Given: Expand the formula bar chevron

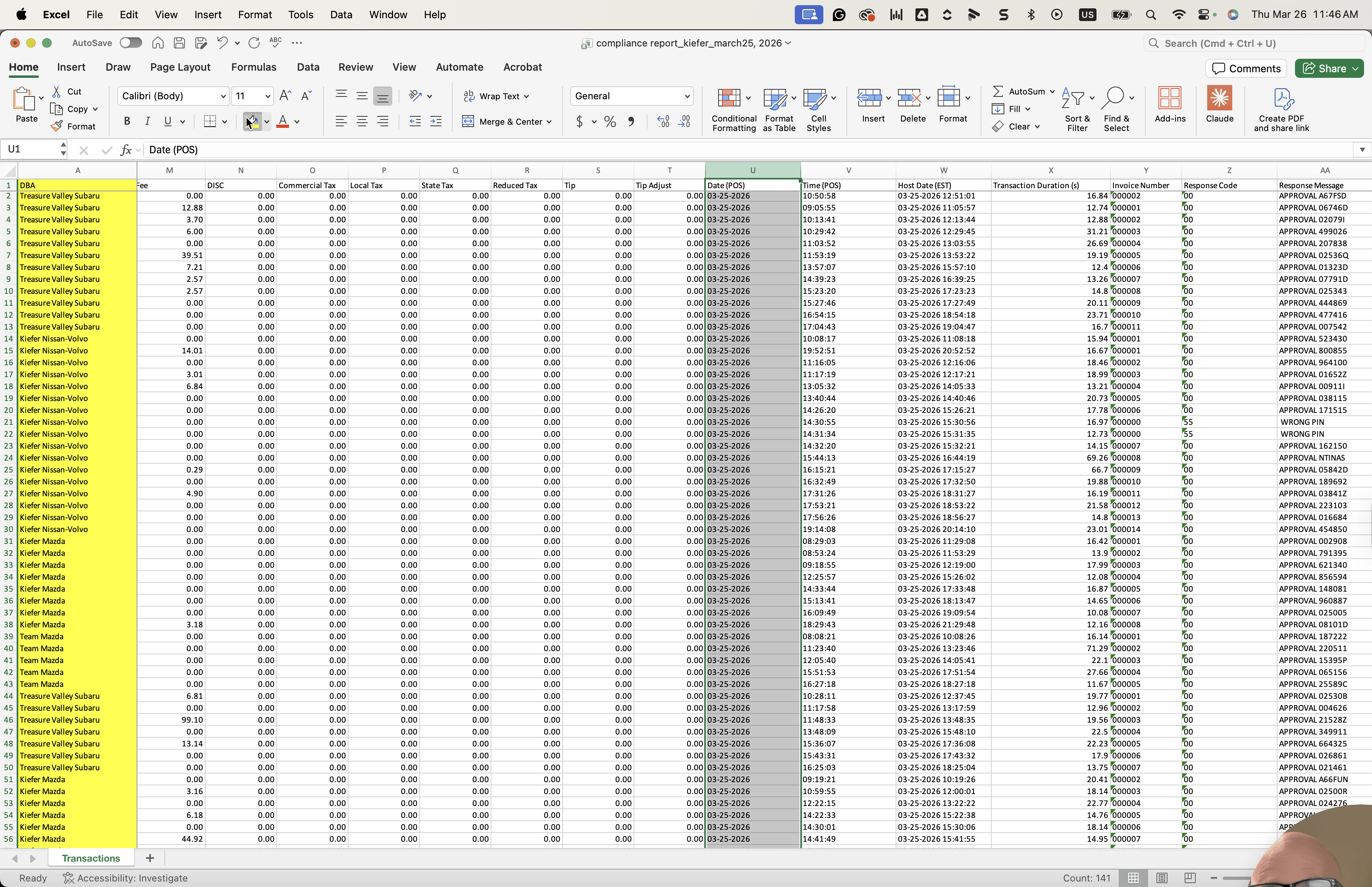Looking at the screenshot, I should click(1362, 150).
